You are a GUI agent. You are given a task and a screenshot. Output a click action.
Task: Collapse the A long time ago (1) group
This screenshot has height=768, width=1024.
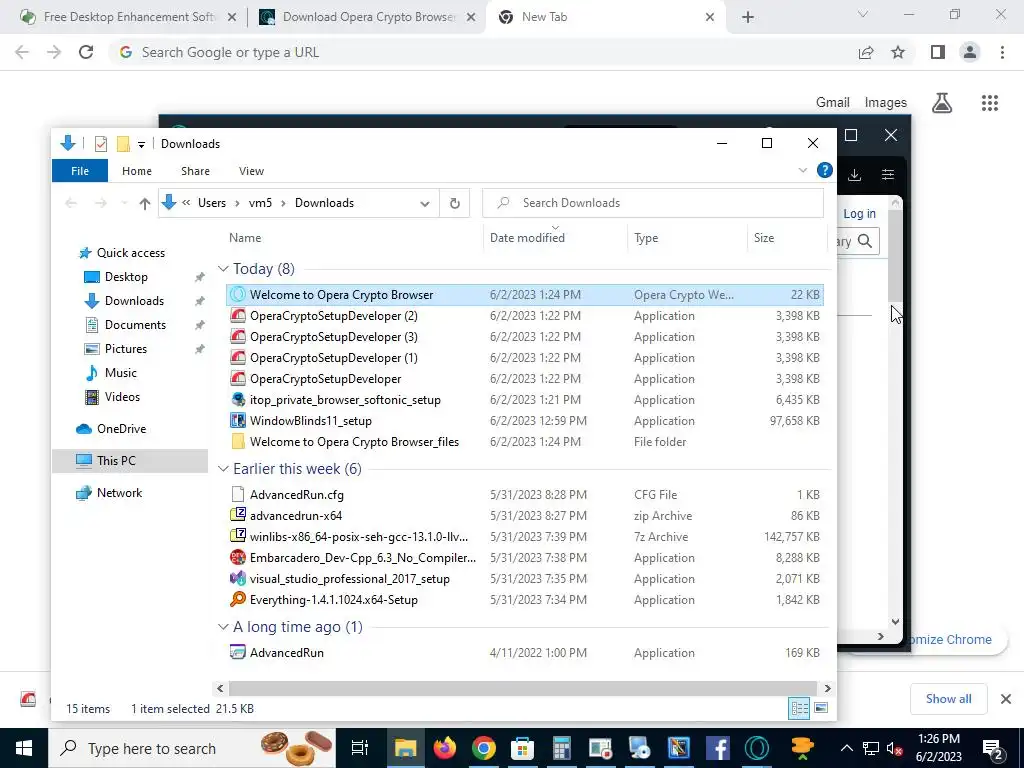tap(223, 627)
